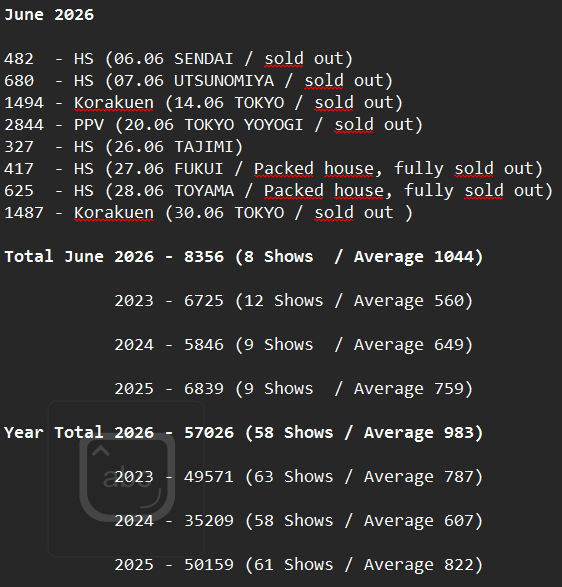Viewport: 562px width, 587px height.
Task: Click "Average 1044" in the June total line
Action: coord(414,257)
